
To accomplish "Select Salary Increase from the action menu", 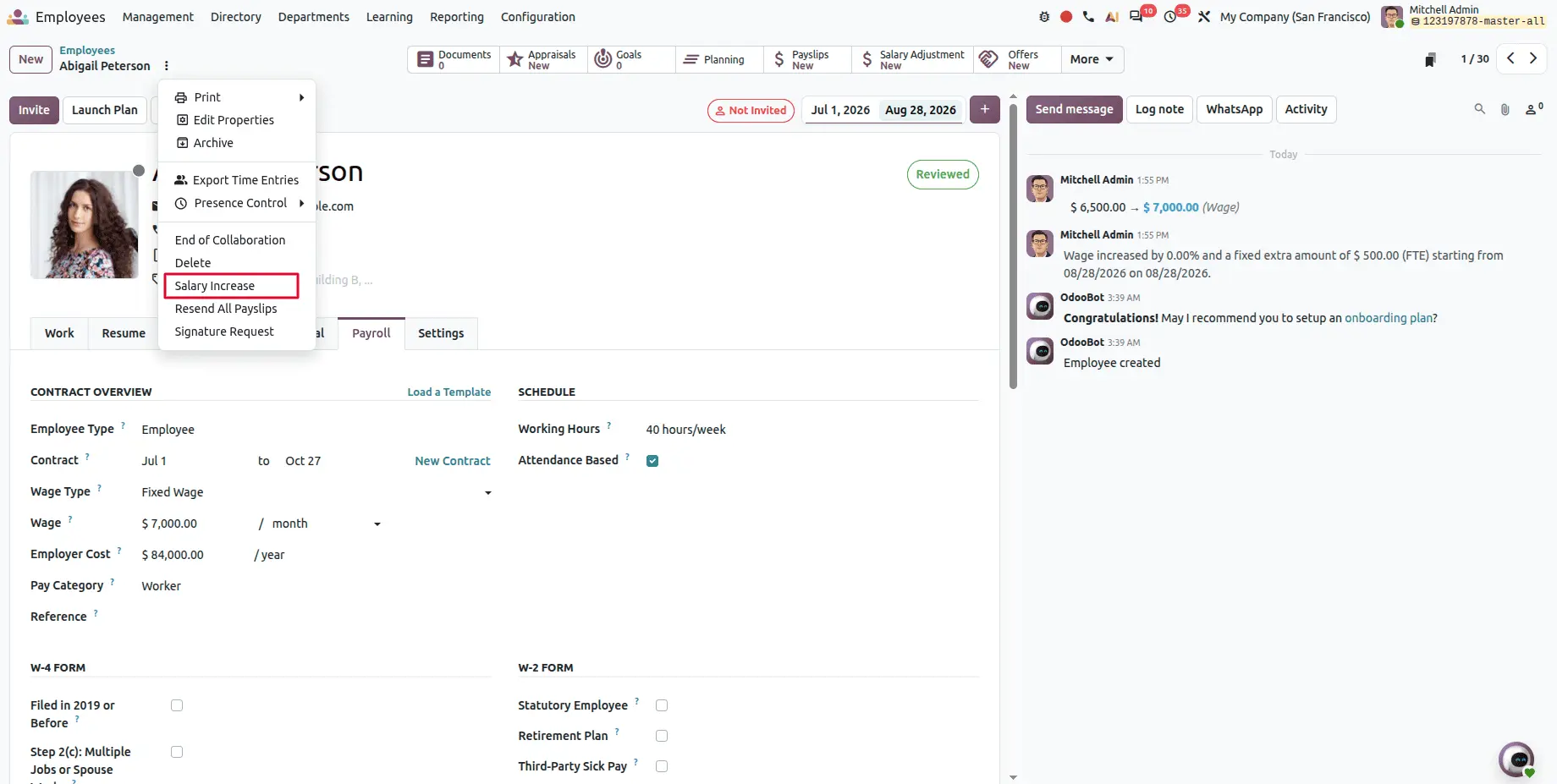I will [231, 286].
